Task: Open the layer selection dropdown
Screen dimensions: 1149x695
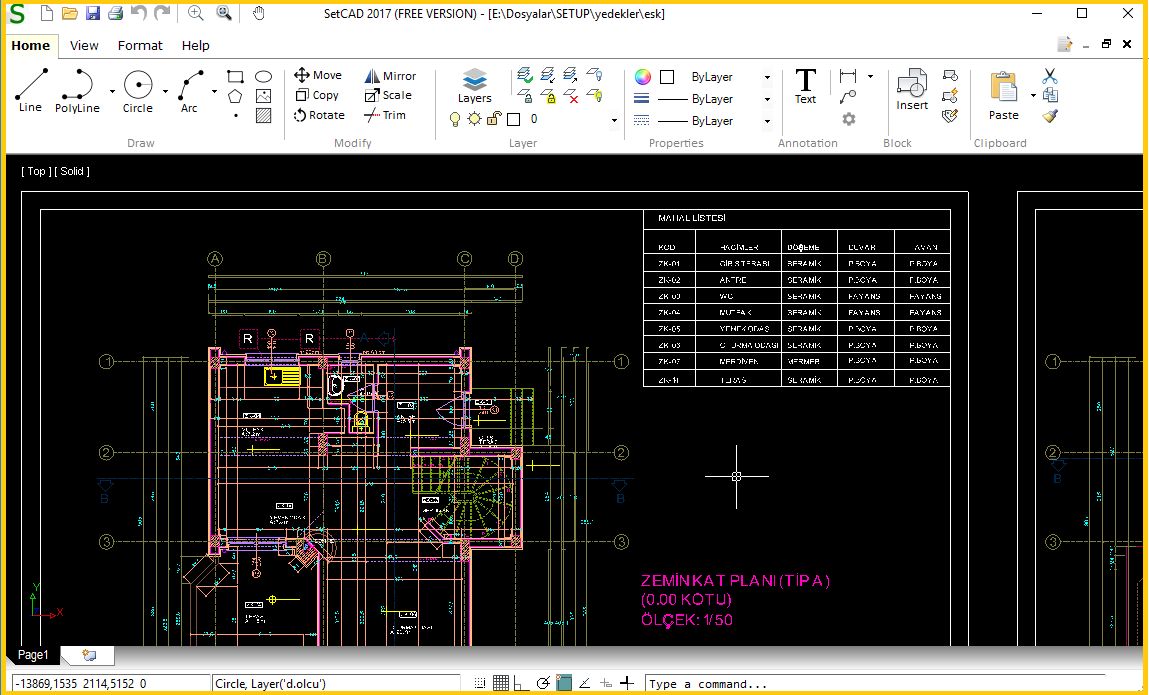Action: point(614,119)
